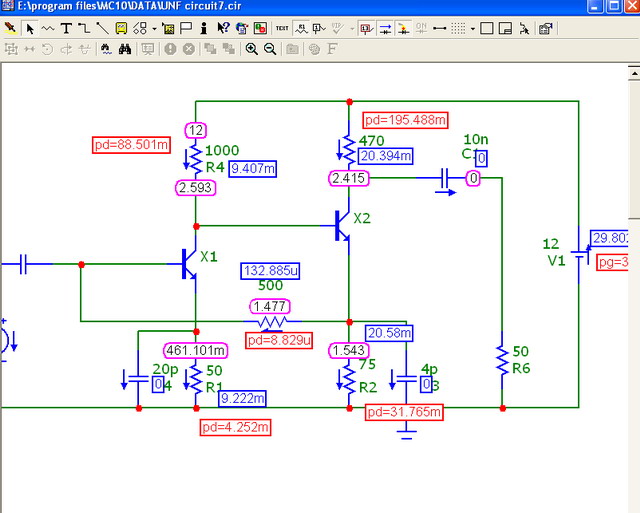Pick the orthogonal Wire mode tool
Image resolution: width=640 pixels, height=513 pixels.
(84, 28)
